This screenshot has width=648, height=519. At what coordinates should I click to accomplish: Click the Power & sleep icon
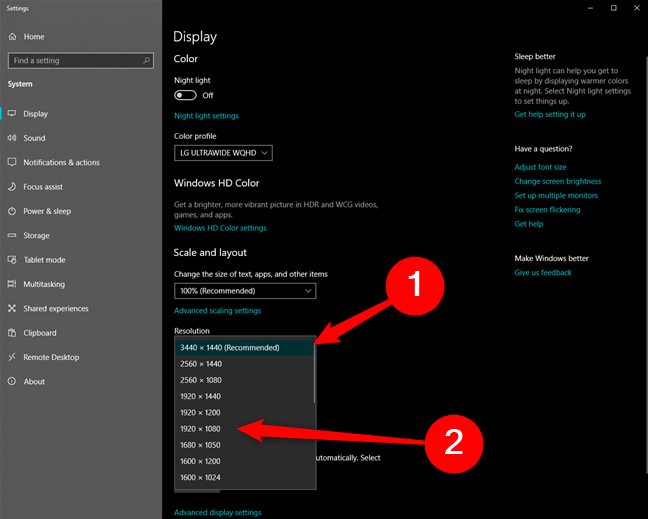coord(12,211)
